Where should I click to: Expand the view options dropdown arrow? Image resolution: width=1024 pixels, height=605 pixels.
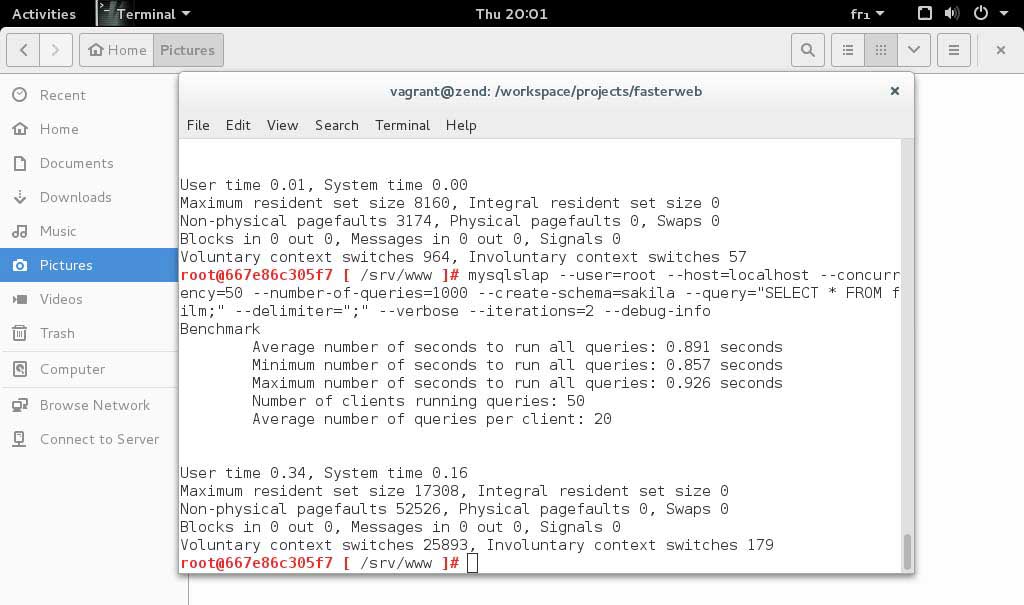click(914, 50)
